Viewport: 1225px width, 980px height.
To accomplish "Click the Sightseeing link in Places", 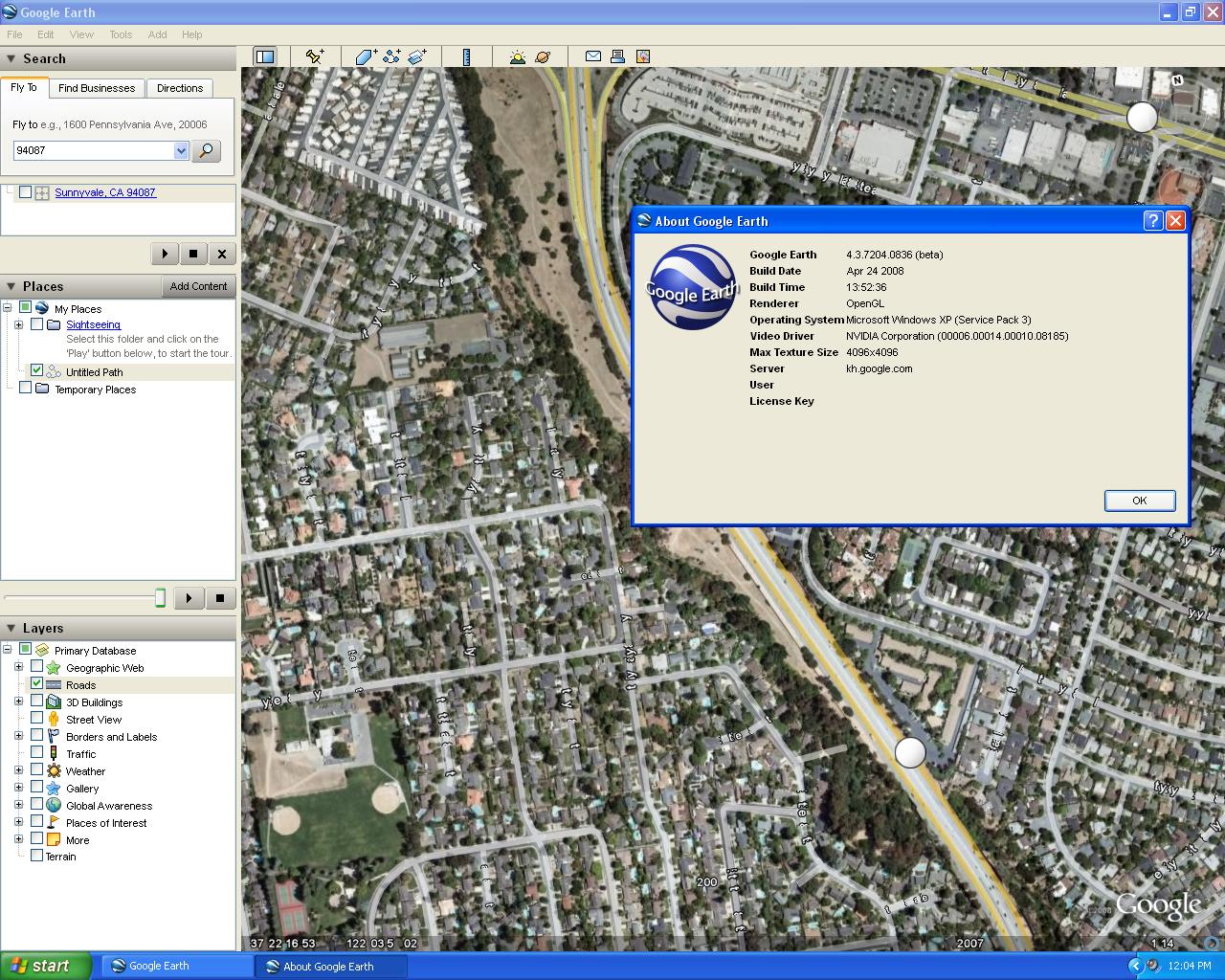I will (x=93, y=325).
